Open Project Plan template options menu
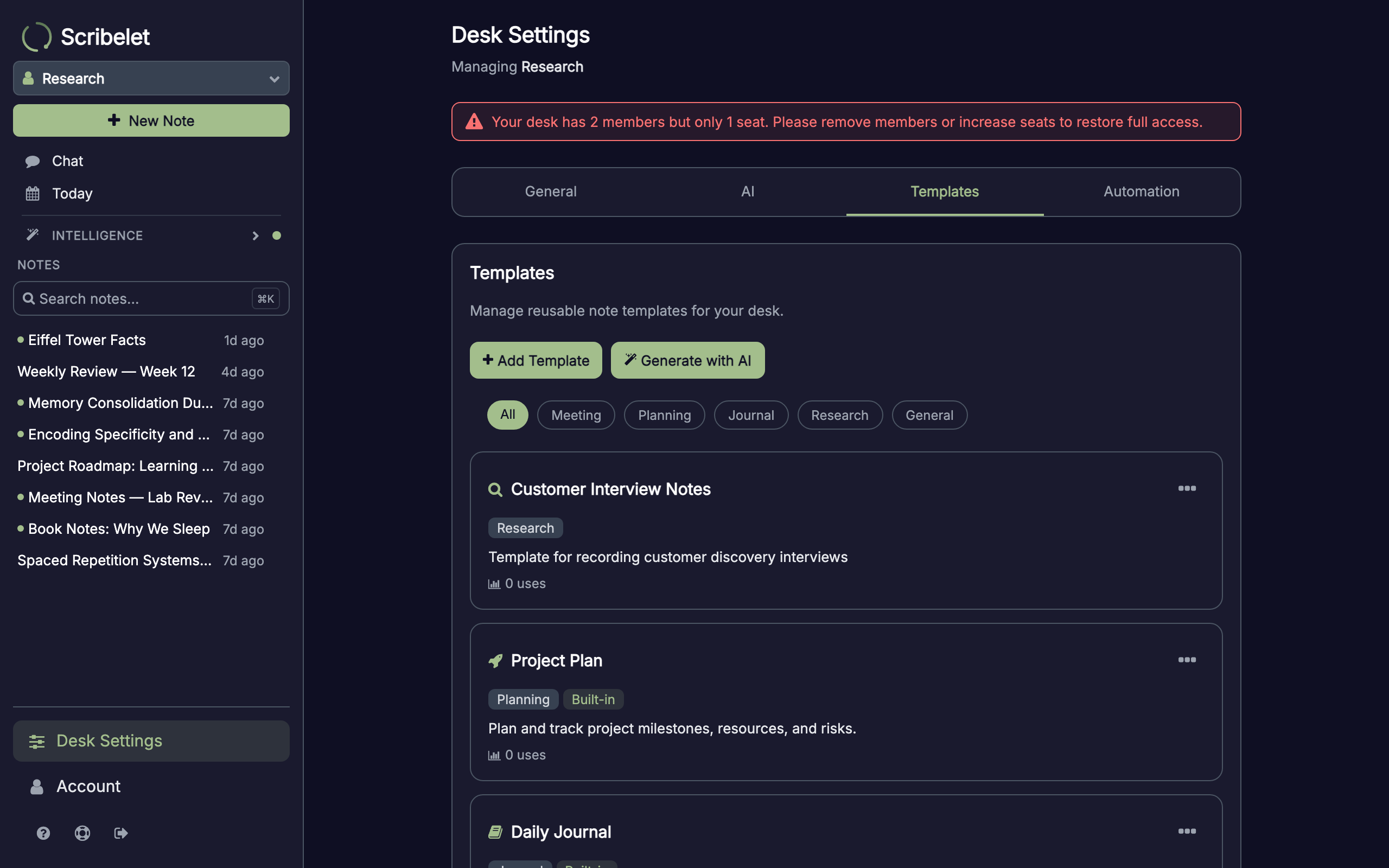1389x868 pixels. click(1187, 660)
